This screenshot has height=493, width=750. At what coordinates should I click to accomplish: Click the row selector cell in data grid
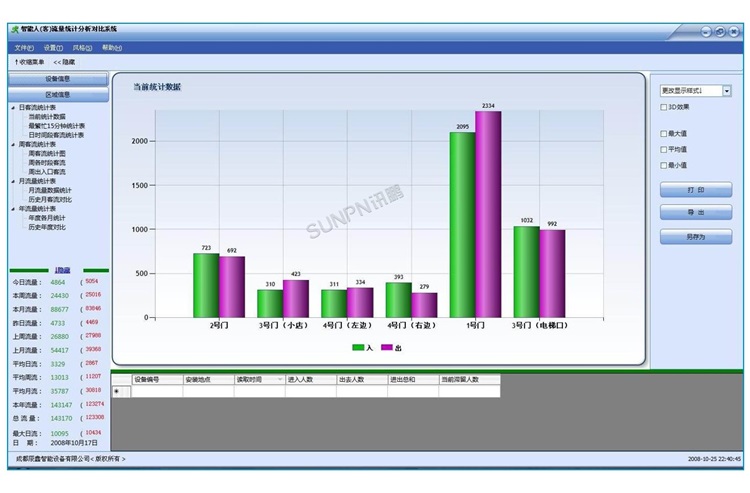116,392
